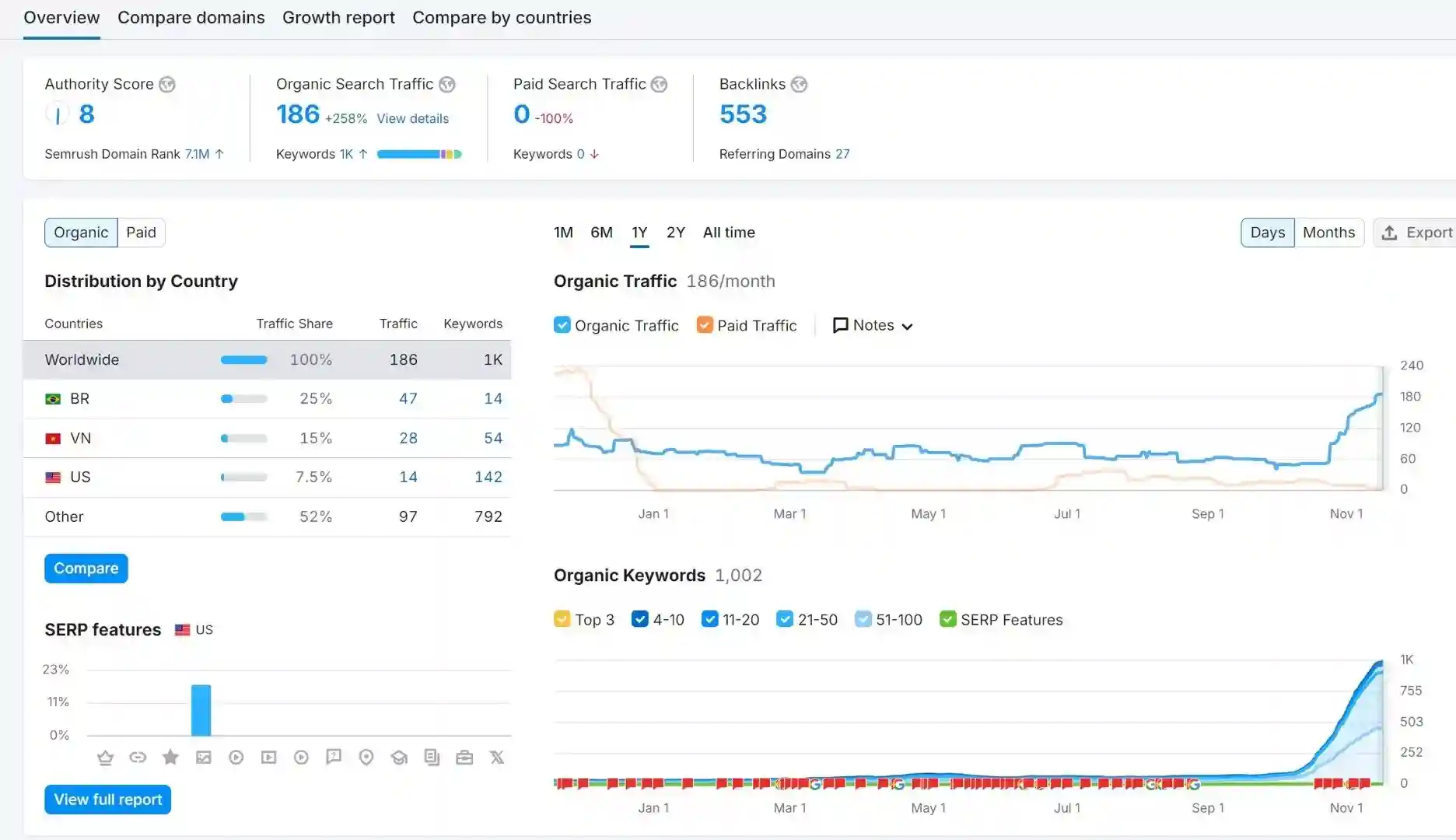
Task: Click the star reviews SERP icon
Action: [x=170, y=758]
